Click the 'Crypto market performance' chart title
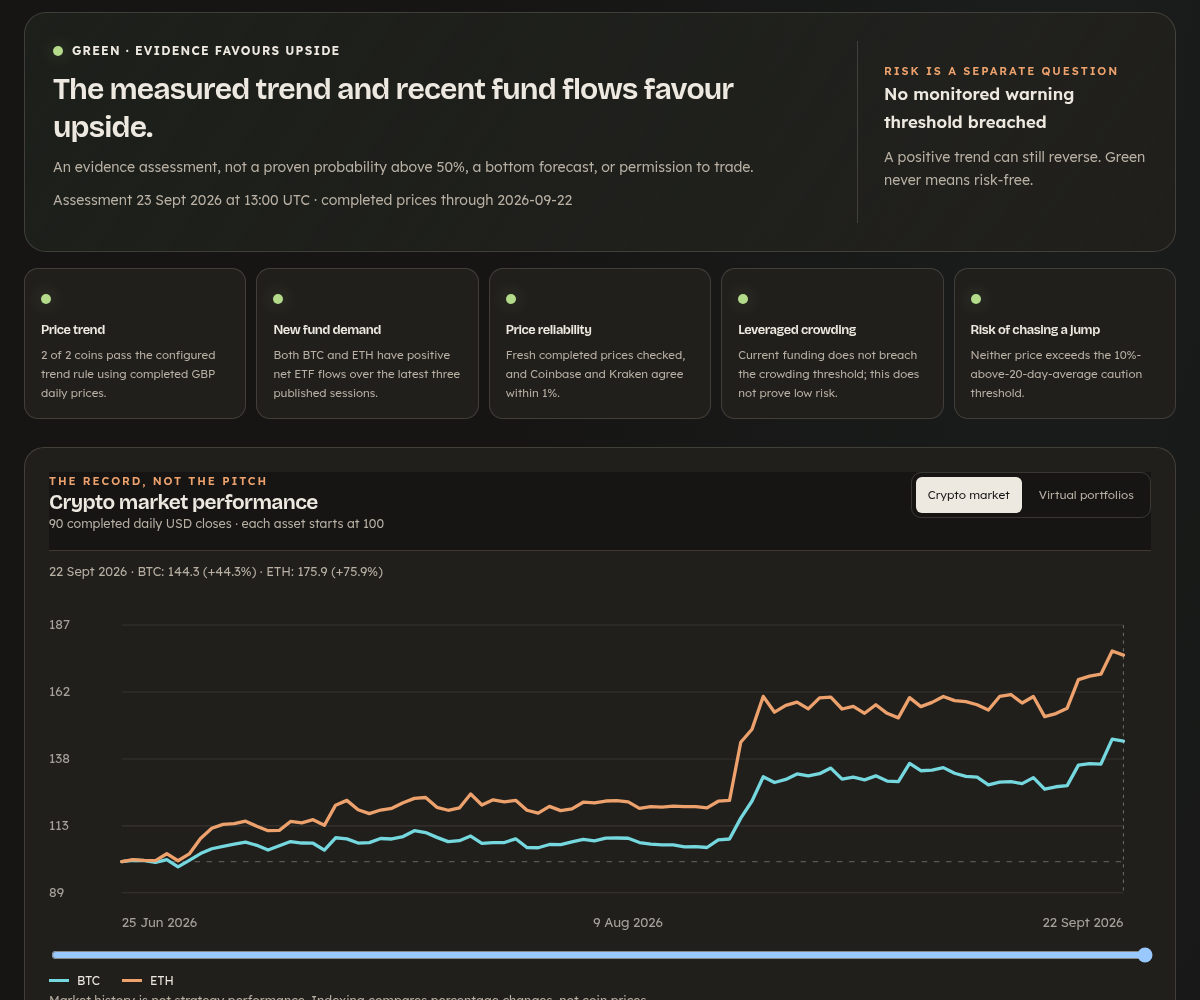The width and height of the screenshot is (1200, 1000). click(183, 502)
